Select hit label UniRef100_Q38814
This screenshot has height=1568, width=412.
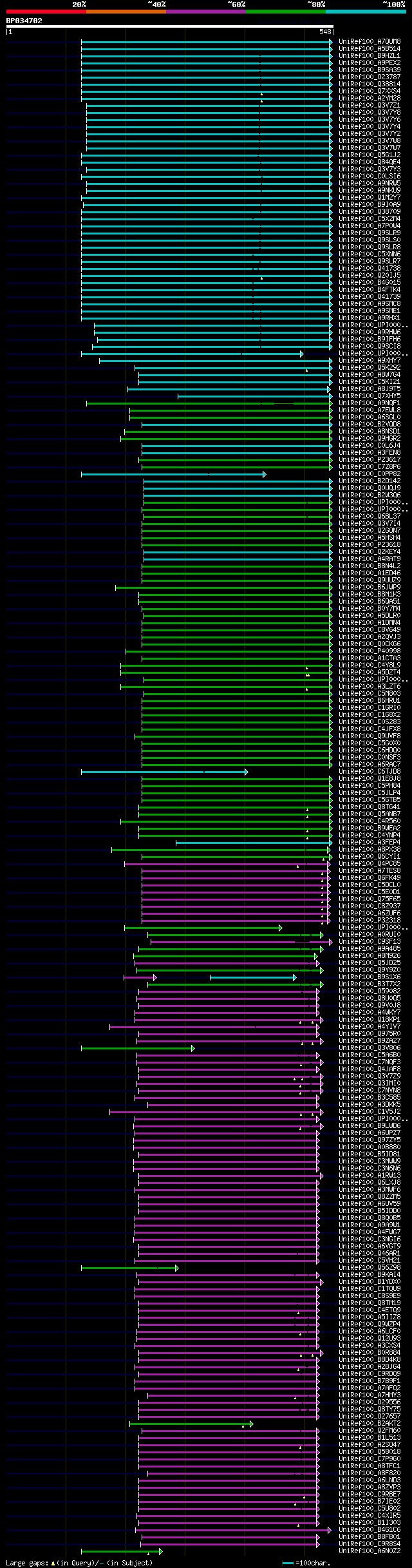[370, 84]
